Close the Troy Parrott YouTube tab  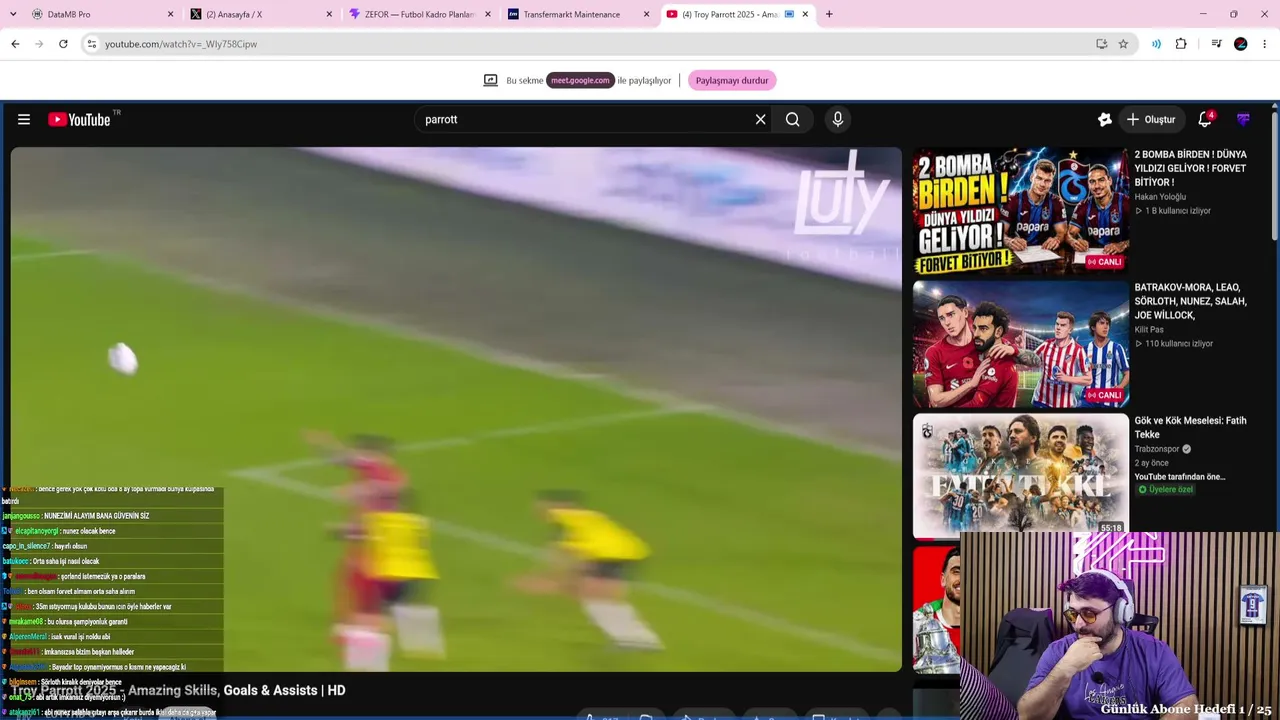click(805, 14)
